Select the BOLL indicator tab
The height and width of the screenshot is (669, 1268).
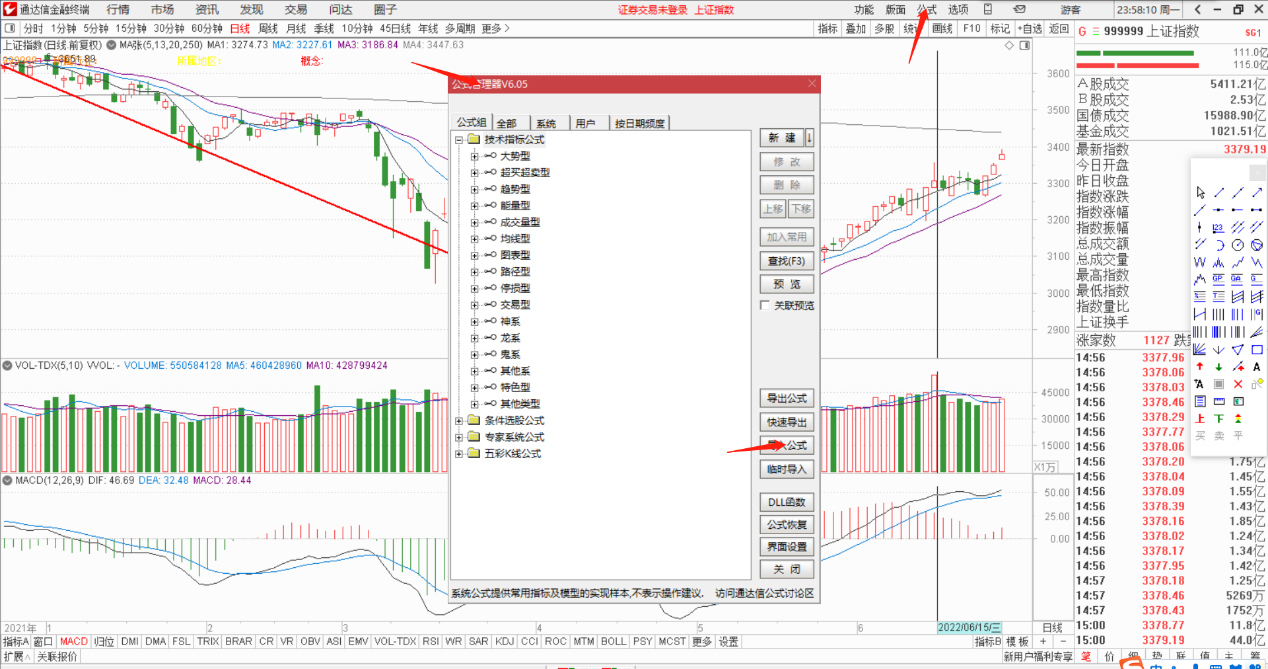[x=613, y=641]
